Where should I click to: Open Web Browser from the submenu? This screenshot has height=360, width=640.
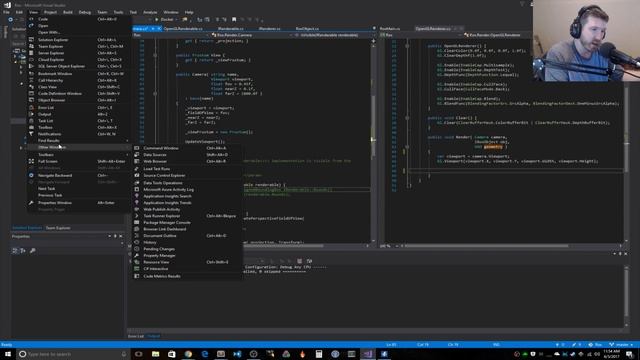point(187,161)
